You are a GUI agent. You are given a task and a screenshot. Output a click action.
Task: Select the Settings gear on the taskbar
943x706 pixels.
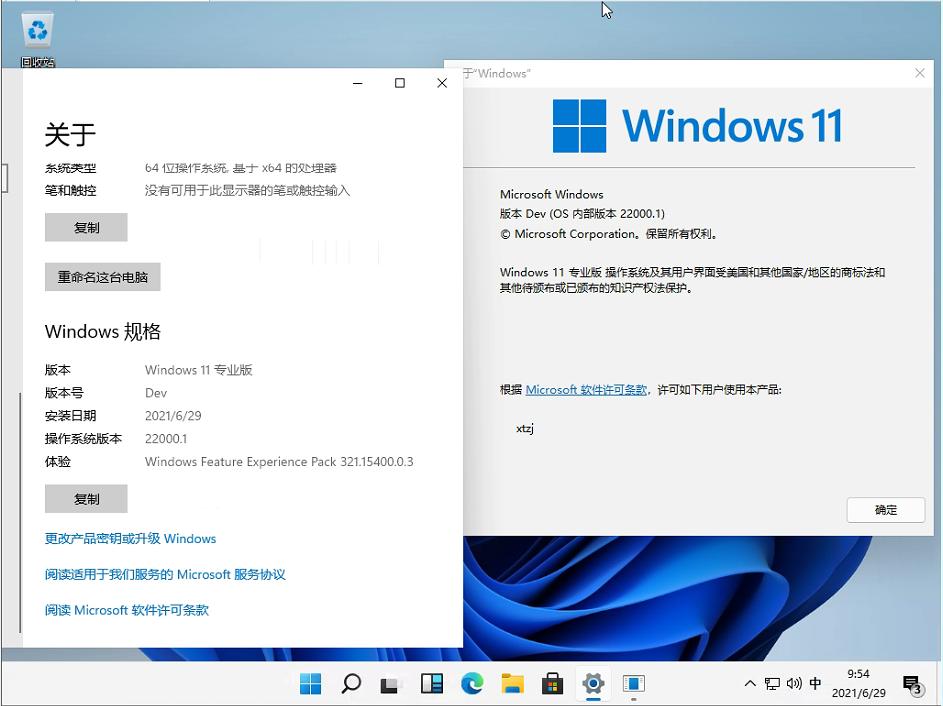[593, 684]
